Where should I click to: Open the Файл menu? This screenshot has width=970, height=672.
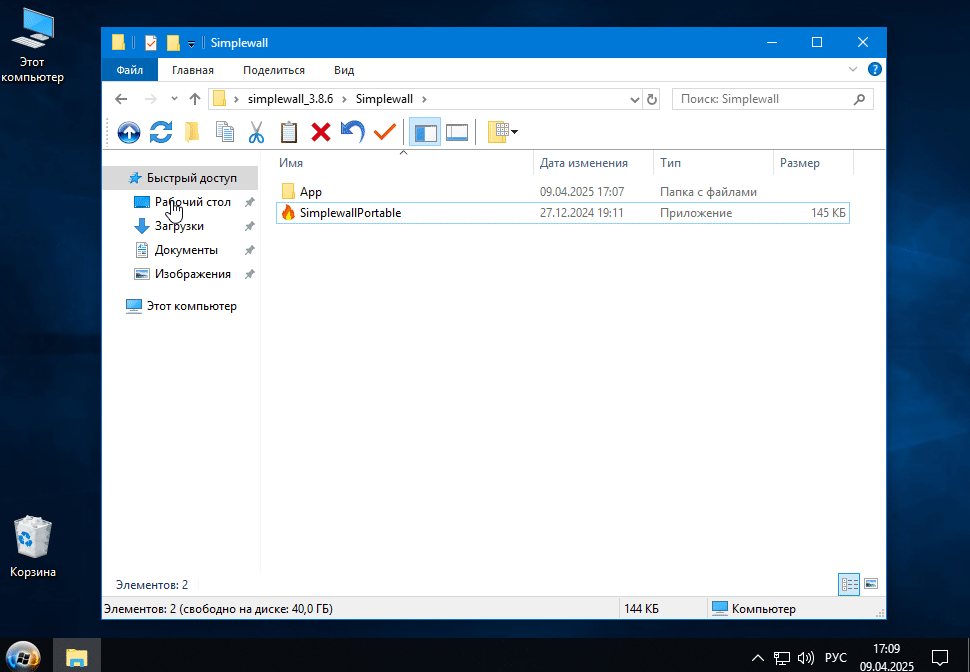pos(130,70)
